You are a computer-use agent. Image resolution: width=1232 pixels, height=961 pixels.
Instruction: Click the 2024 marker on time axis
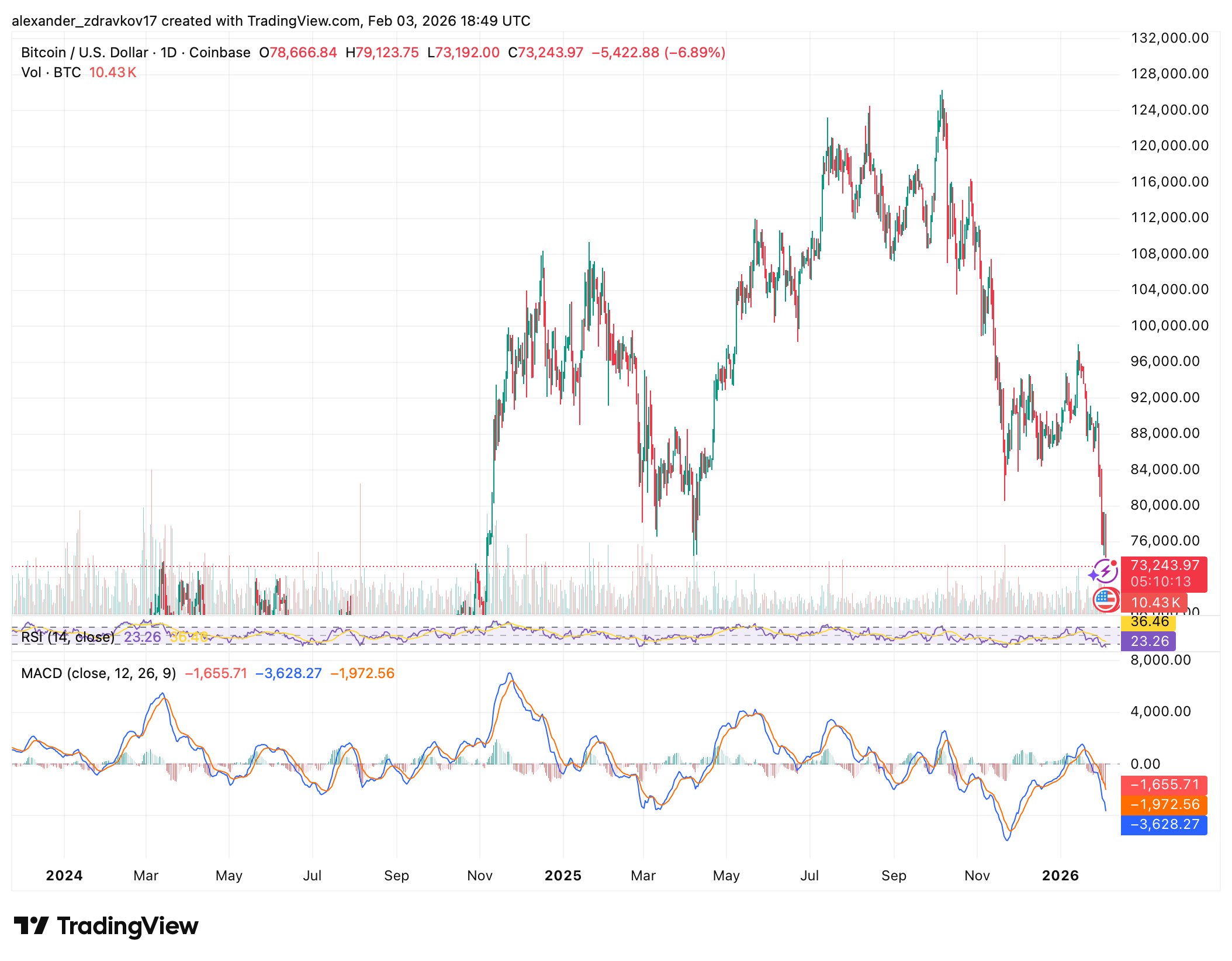click(64, 876)
